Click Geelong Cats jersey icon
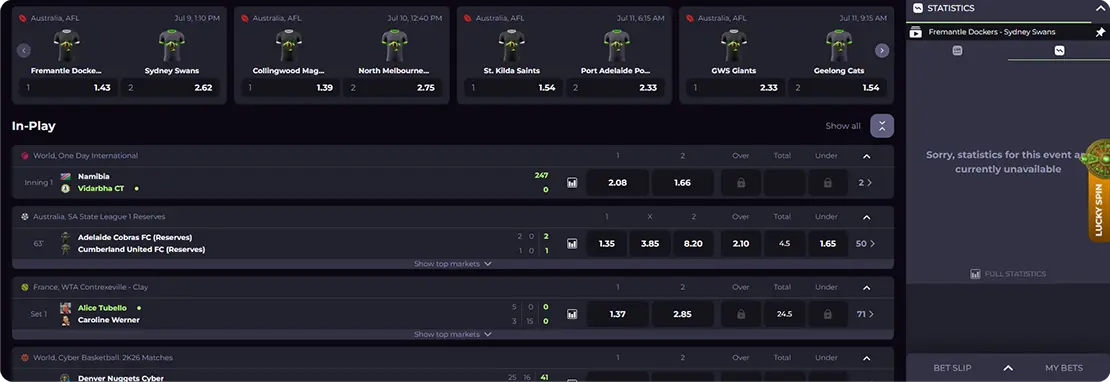 pyautogui.click(x=839, y=45)
